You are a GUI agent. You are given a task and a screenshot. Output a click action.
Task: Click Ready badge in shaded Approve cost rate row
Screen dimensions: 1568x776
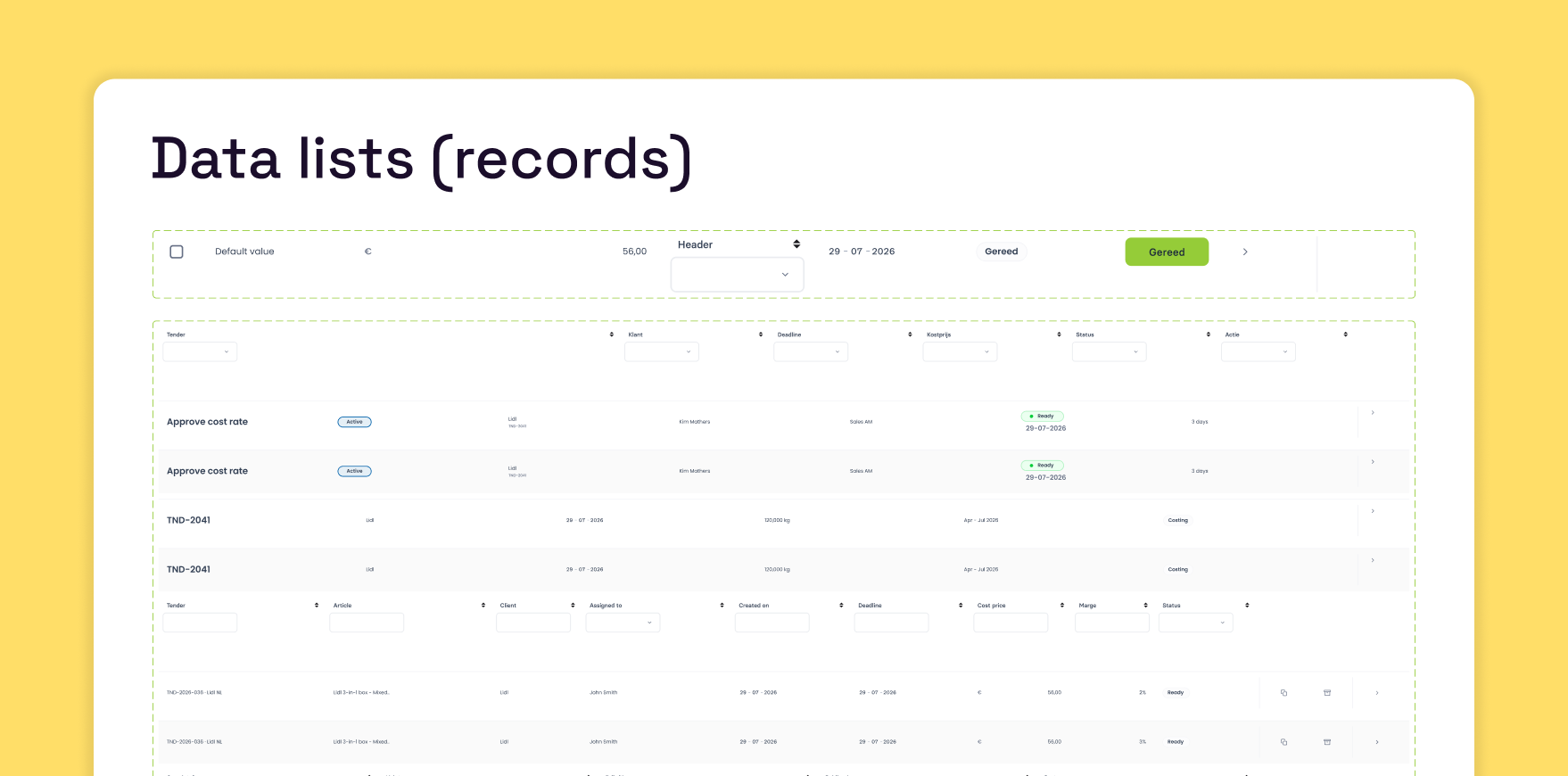(x=1043, y=465)
